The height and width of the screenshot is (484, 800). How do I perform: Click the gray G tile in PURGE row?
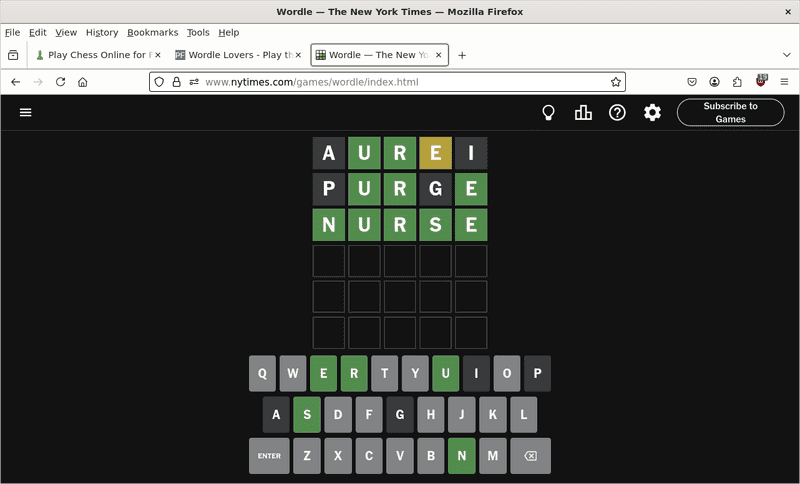tap(436, 189)
